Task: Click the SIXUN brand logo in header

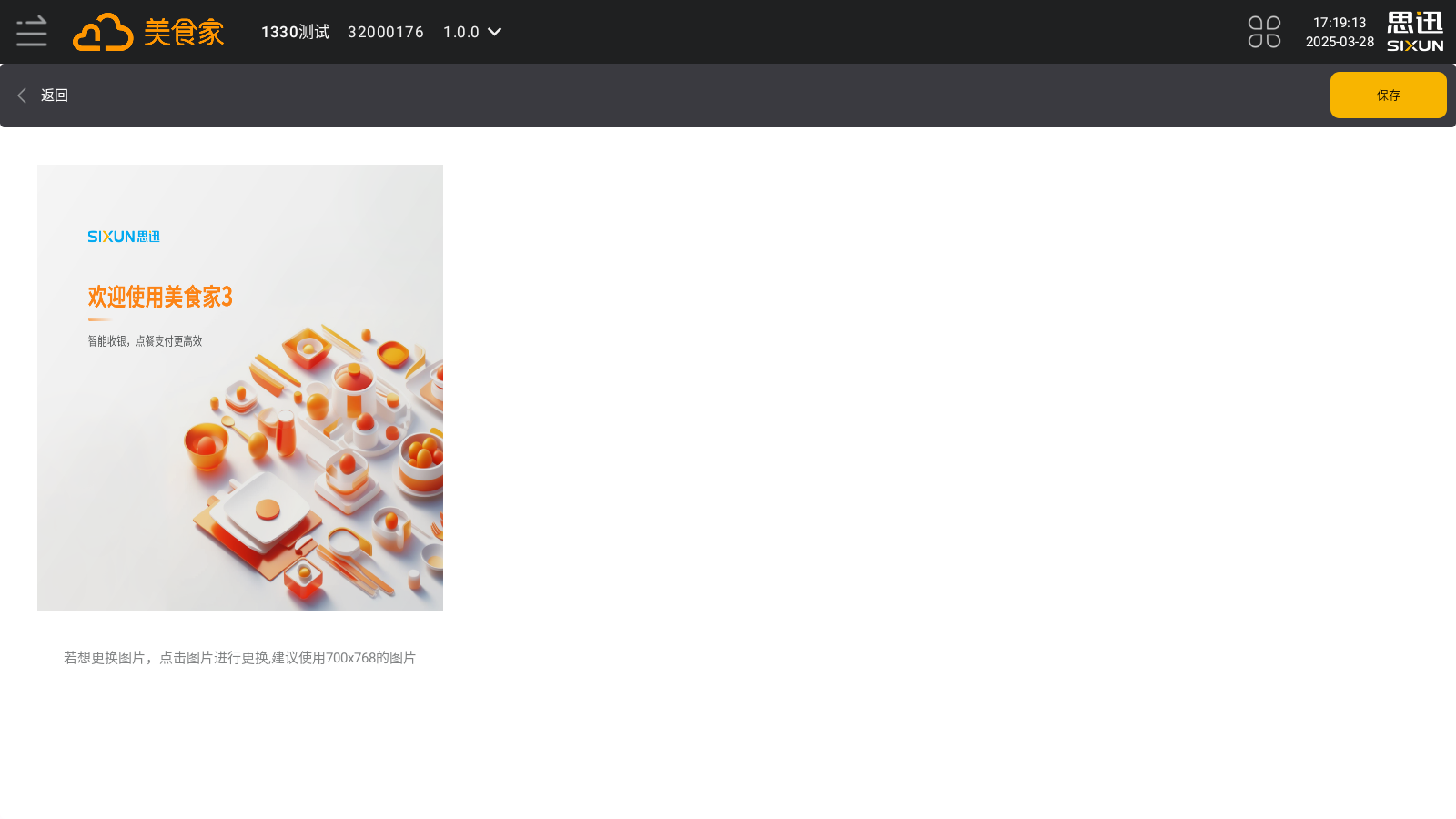Action: pyautogui.click(x=1415, y=32)
